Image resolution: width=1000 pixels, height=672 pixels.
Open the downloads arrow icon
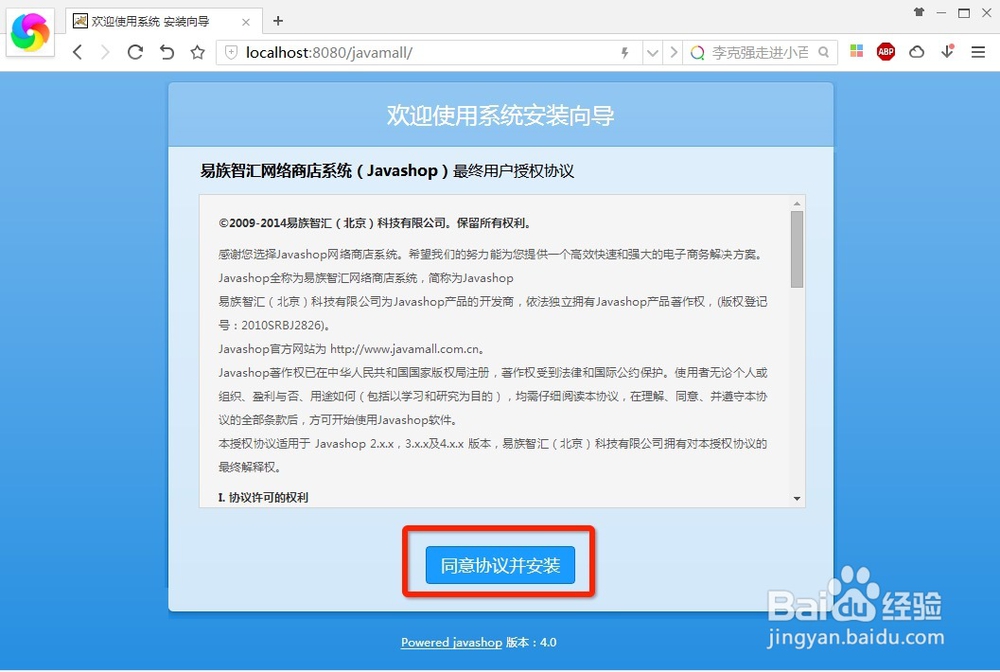click(947, 51)
